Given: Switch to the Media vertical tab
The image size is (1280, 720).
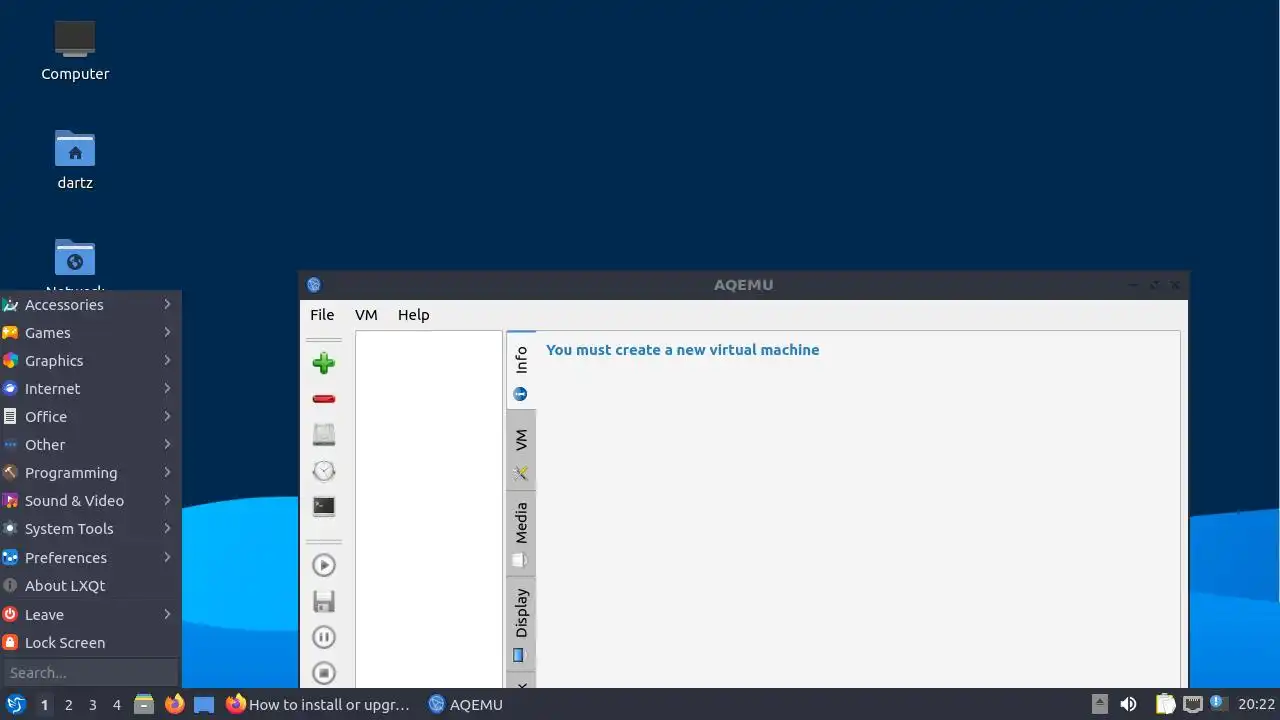Looking at the screenshot, I should (x=521, y=534).
